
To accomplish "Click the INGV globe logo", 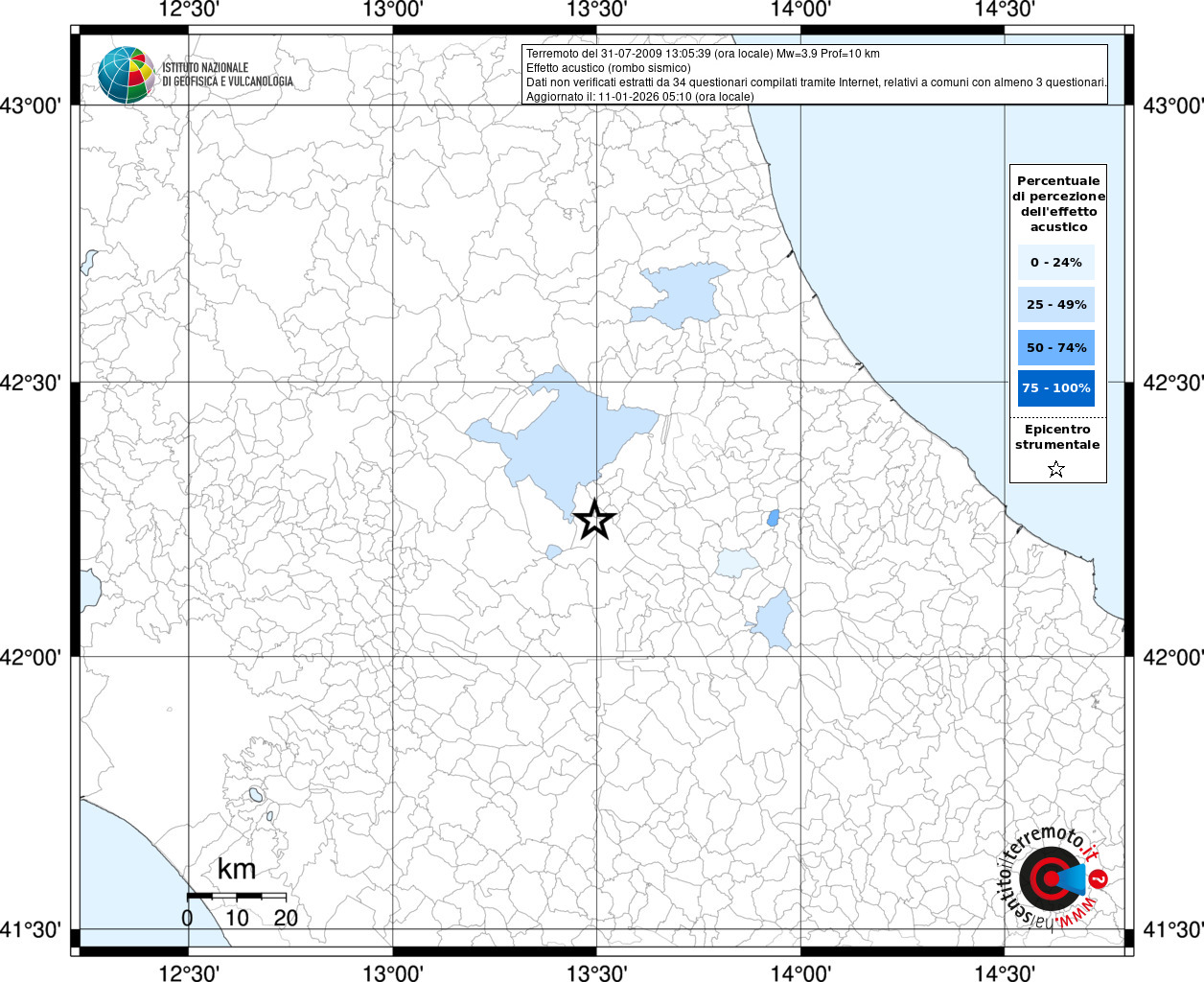I will (126, 75).
